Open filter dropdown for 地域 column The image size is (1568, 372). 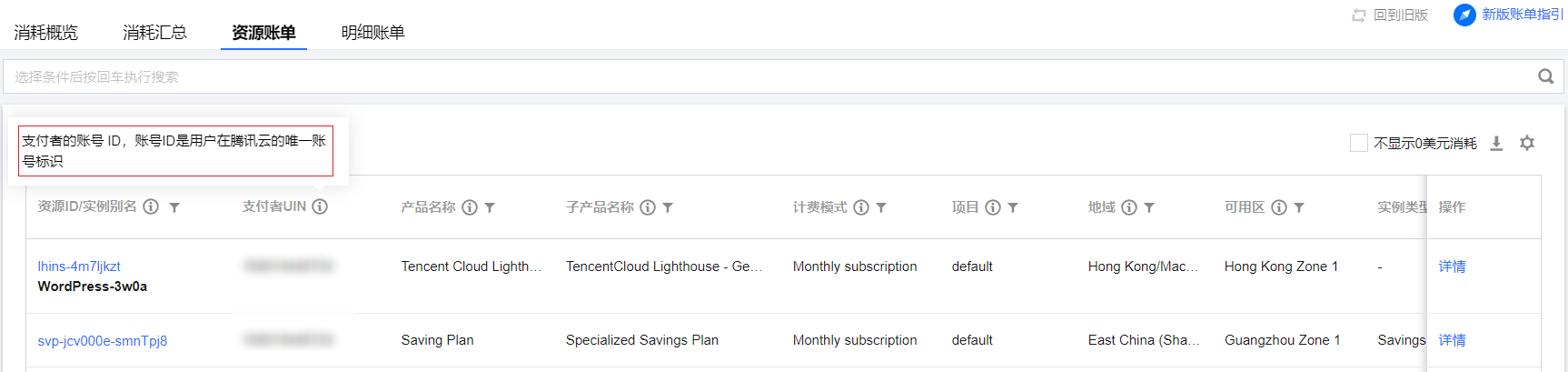click(x=1149, y=207)
